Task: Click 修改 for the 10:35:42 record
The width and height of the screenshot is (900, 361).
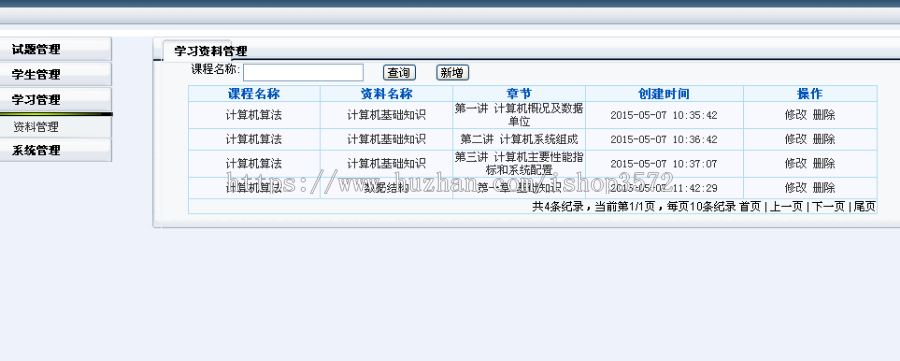Action: click(796, 115)
